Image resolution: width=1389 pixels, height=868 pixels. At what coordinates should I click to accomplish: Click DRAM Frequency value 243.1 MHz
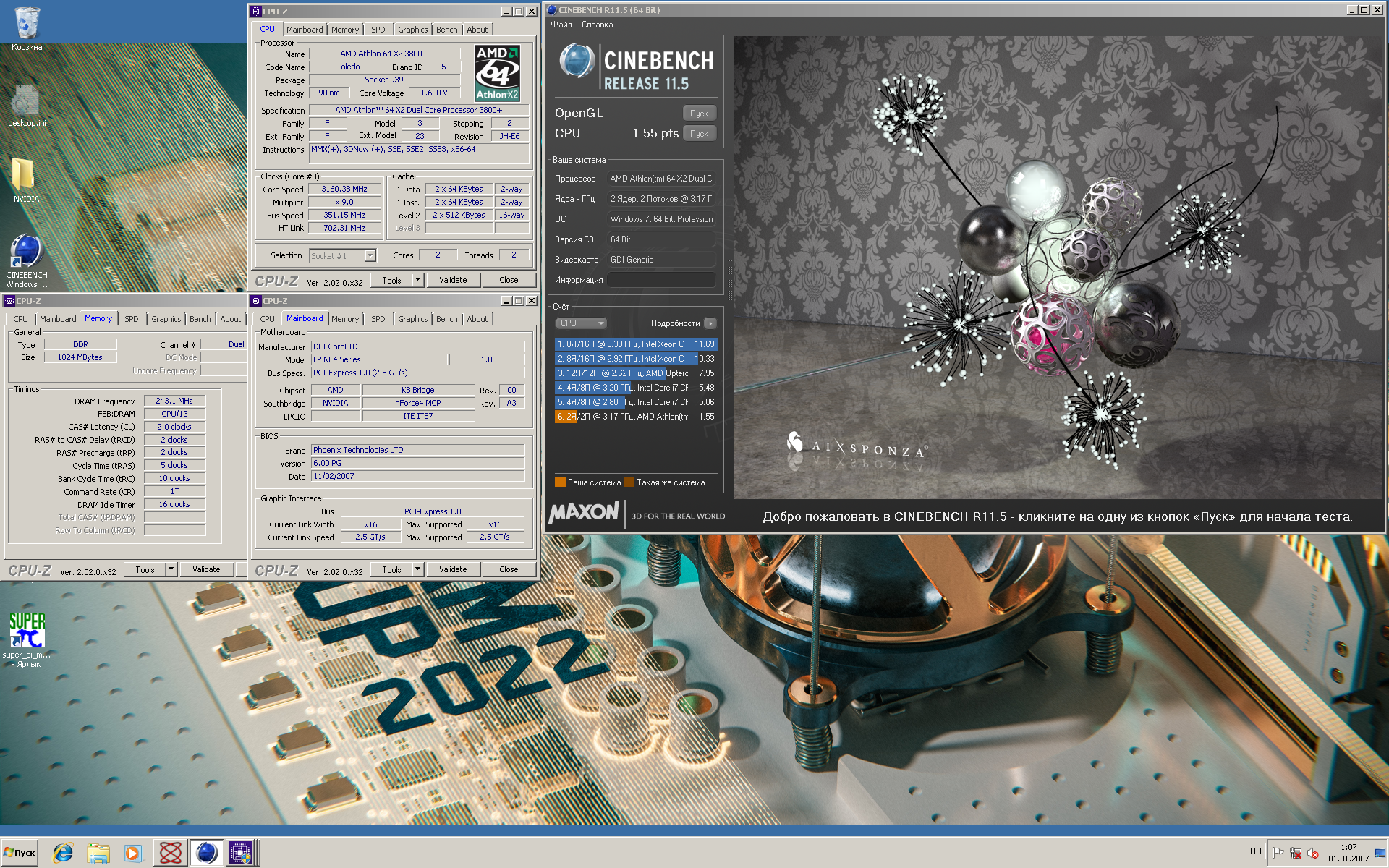click(174, 401)
